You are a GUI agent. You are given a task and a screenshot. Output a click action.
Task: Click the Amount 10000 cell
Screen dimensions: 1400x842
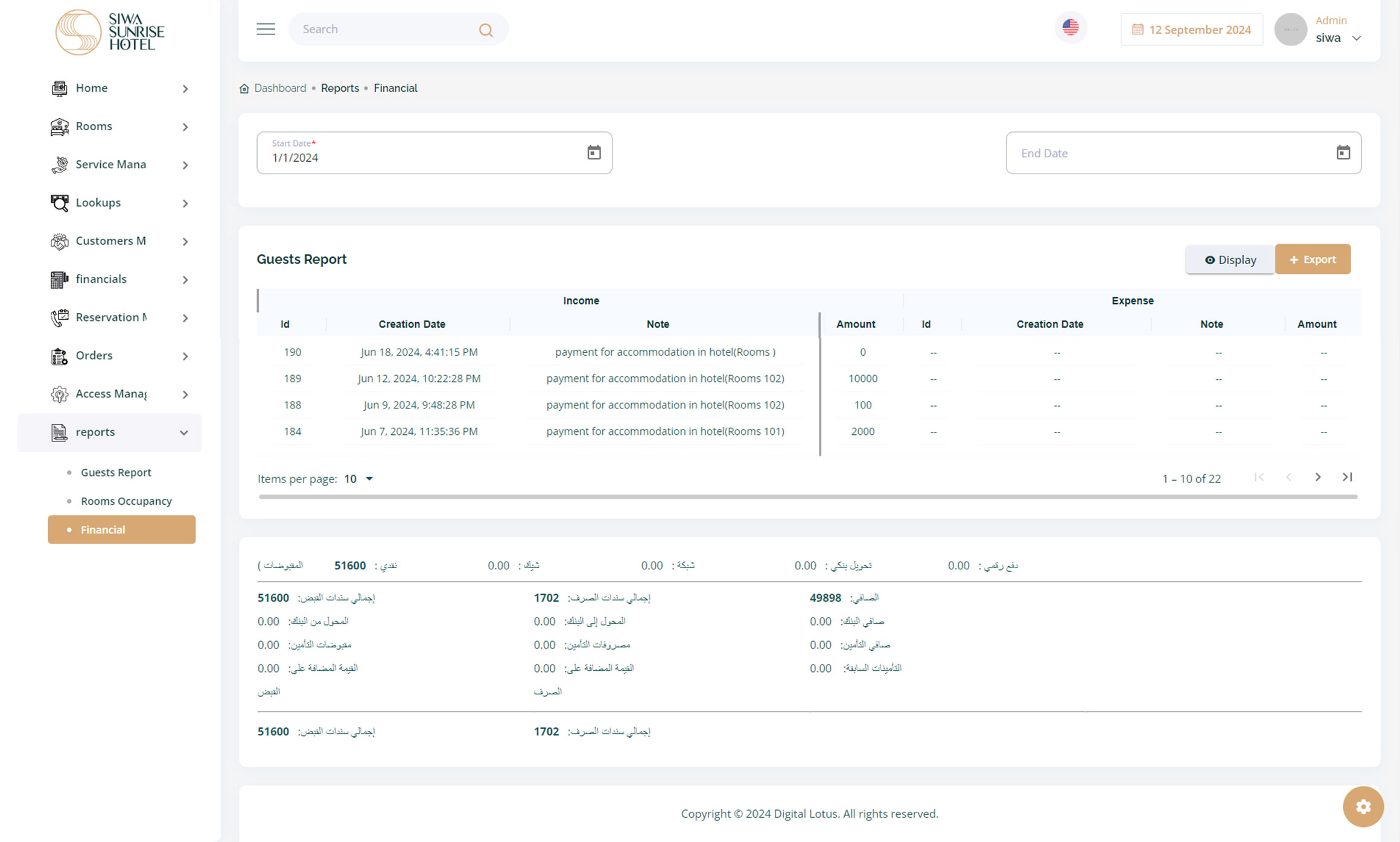click(x=863, y=379)
